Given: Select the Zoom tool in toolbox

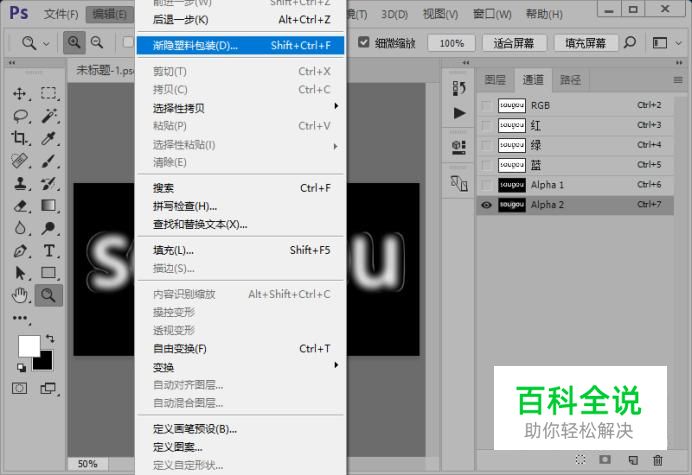Looking at the screenshot, I should 49,295.
